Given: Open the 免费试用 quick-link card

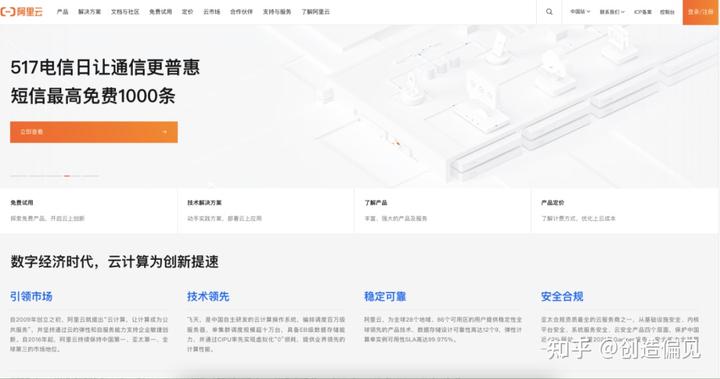Looking at the screenshot, I should click(89, 210).
